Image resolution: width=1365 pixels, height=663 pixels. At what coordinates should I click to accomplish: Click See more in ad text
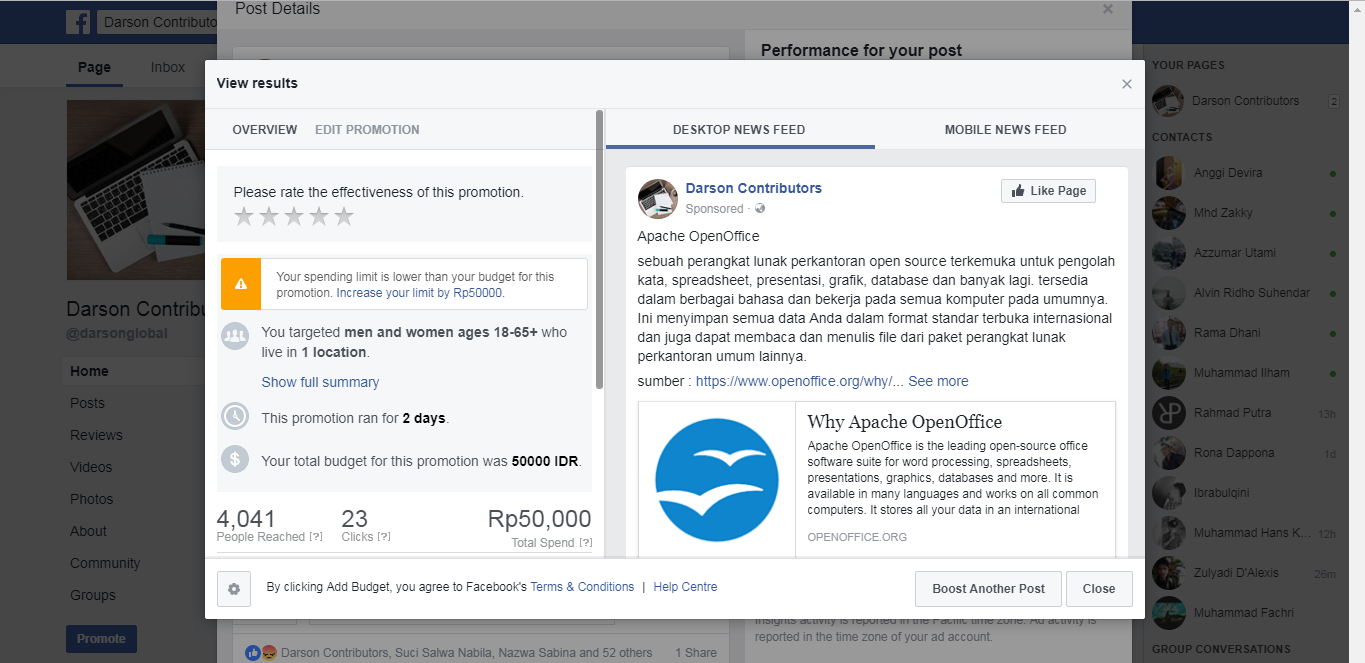click(x=938, y=381)
